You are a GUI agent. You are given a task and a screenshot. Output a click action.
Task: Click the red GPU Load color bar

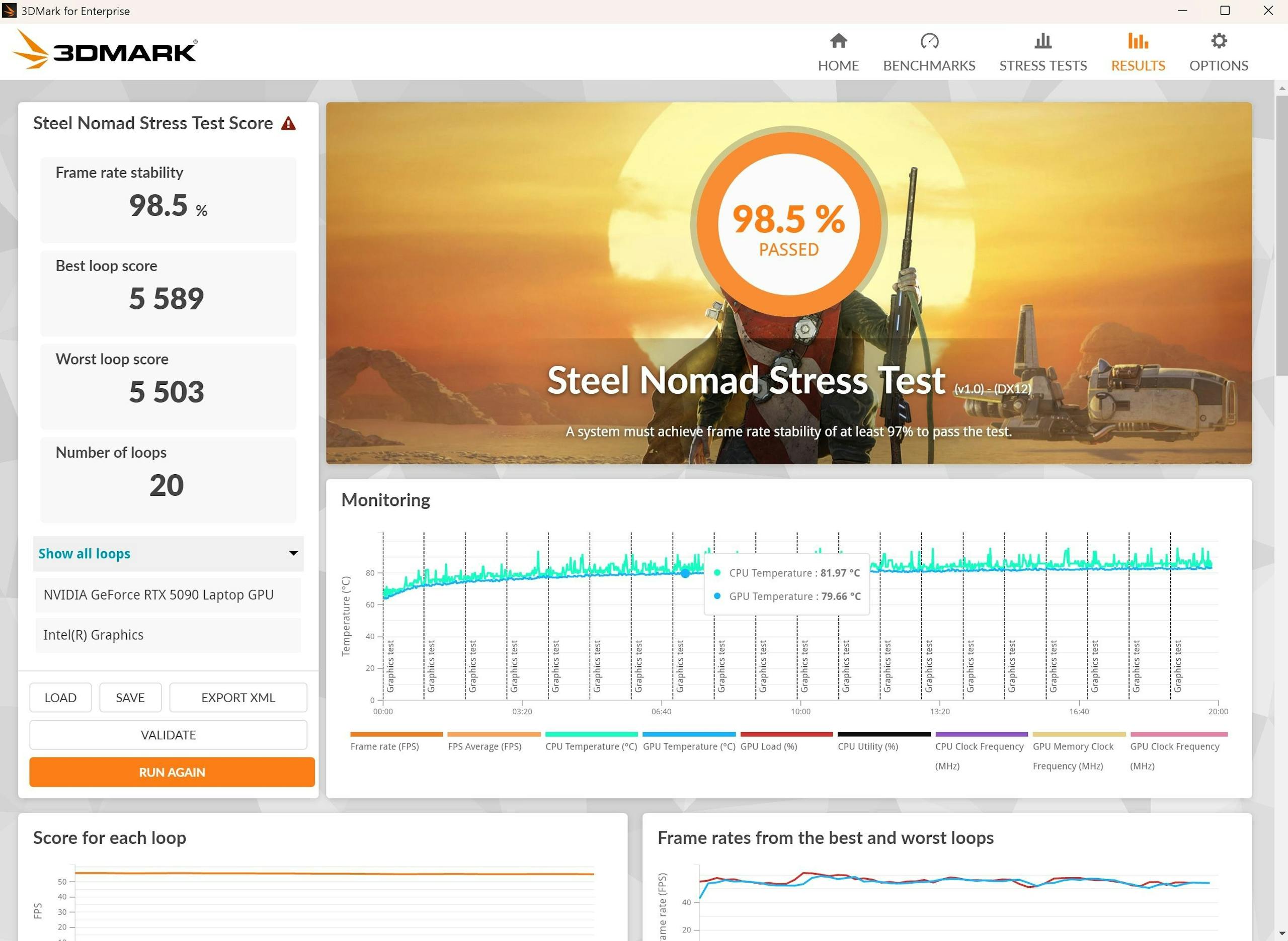tap(786, 735)
